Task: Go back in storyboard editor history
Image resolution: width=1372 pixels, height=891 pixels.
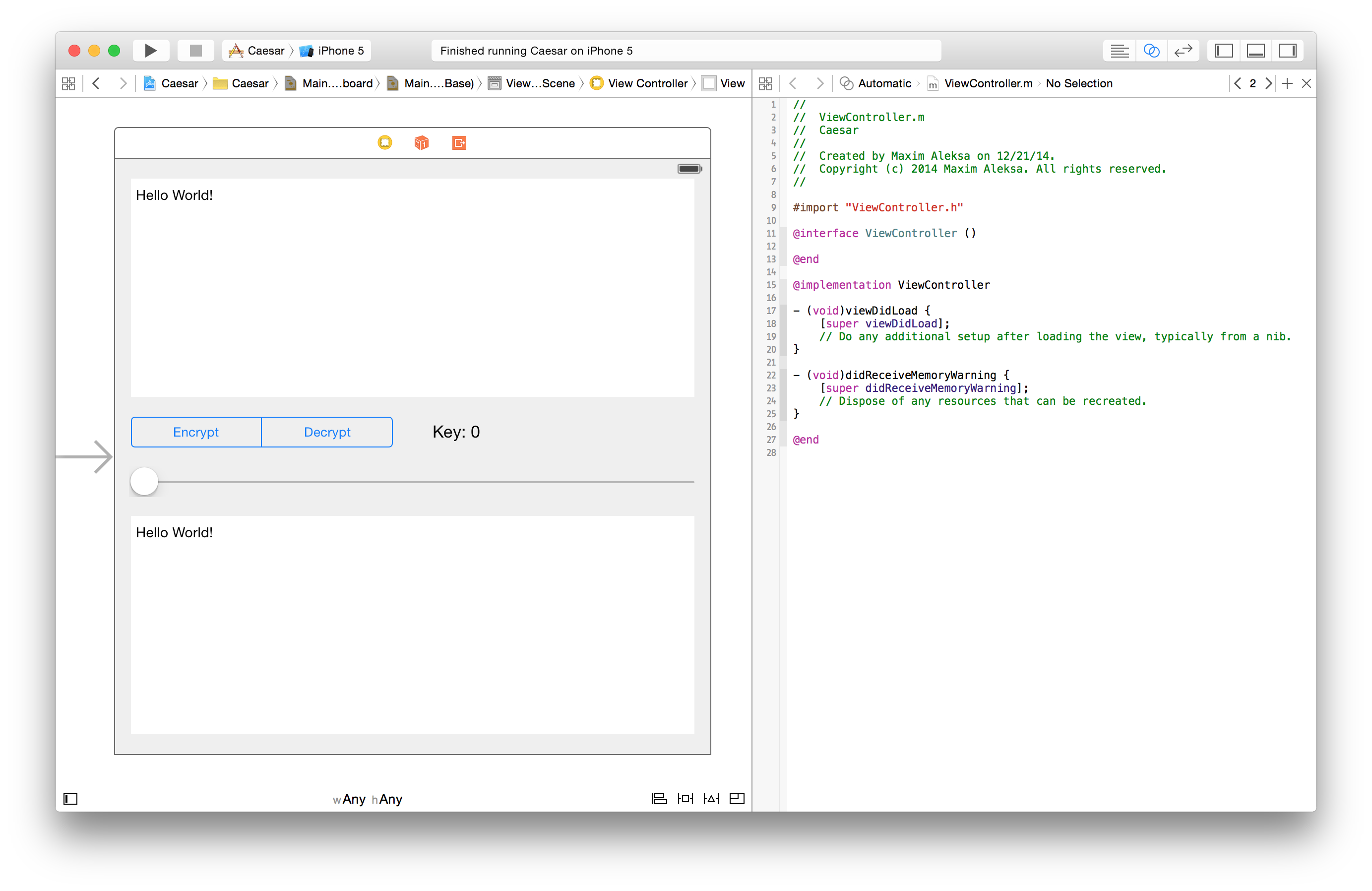Action: [x=96, y=84]
